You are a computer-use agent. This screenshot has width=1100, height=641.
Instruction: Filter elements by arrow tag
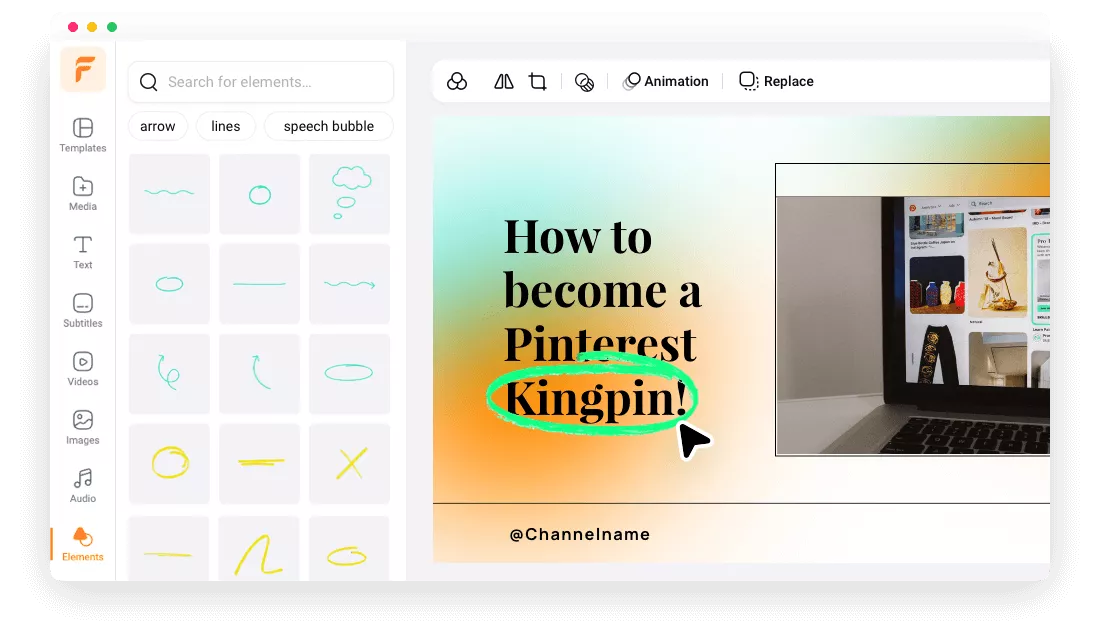click(x=158, y=126)
